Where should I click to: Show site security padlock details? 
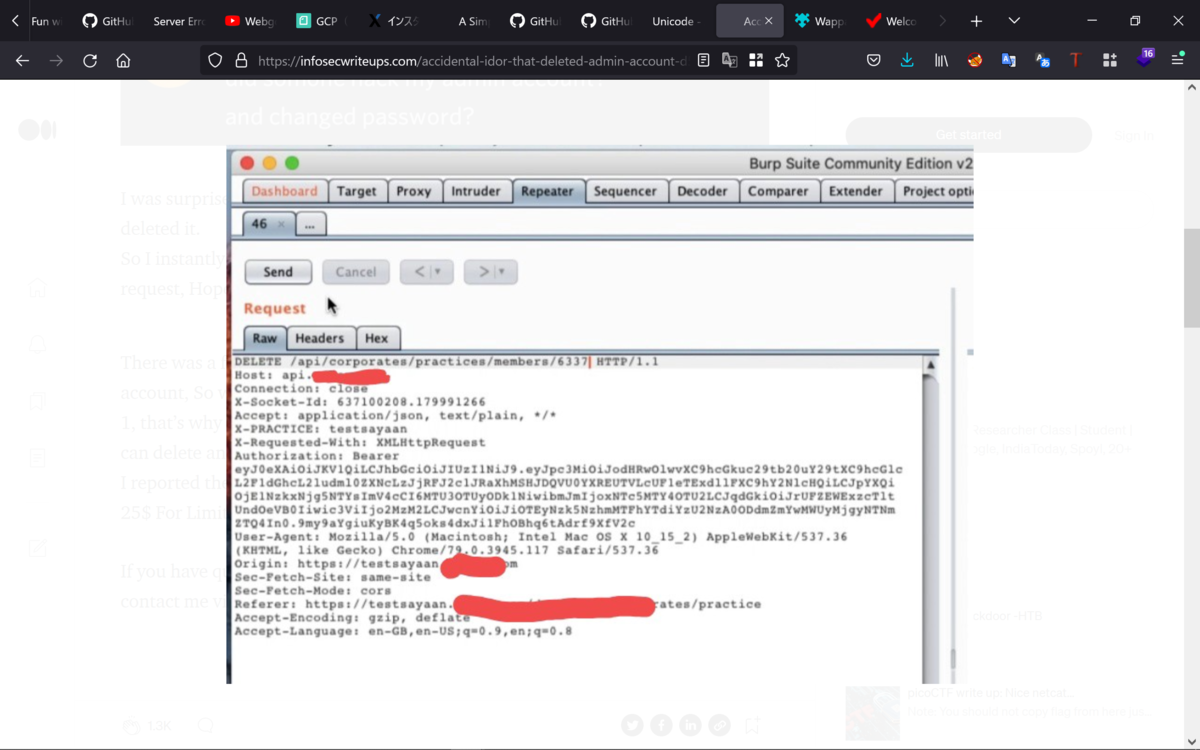(x=240, y=61)
